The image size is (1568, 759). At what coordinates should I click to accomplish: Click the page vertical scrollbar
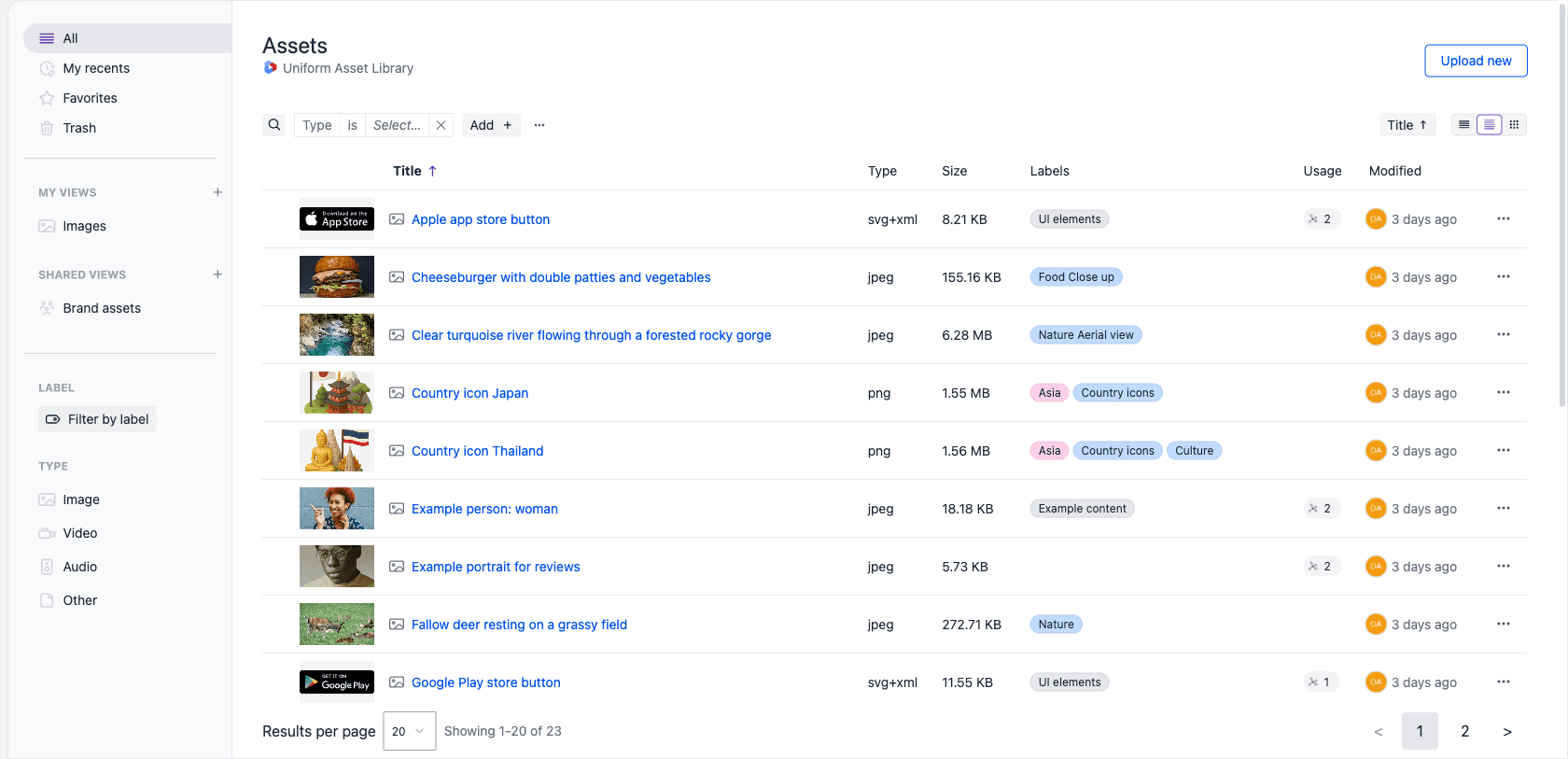tap(1562, 205)
